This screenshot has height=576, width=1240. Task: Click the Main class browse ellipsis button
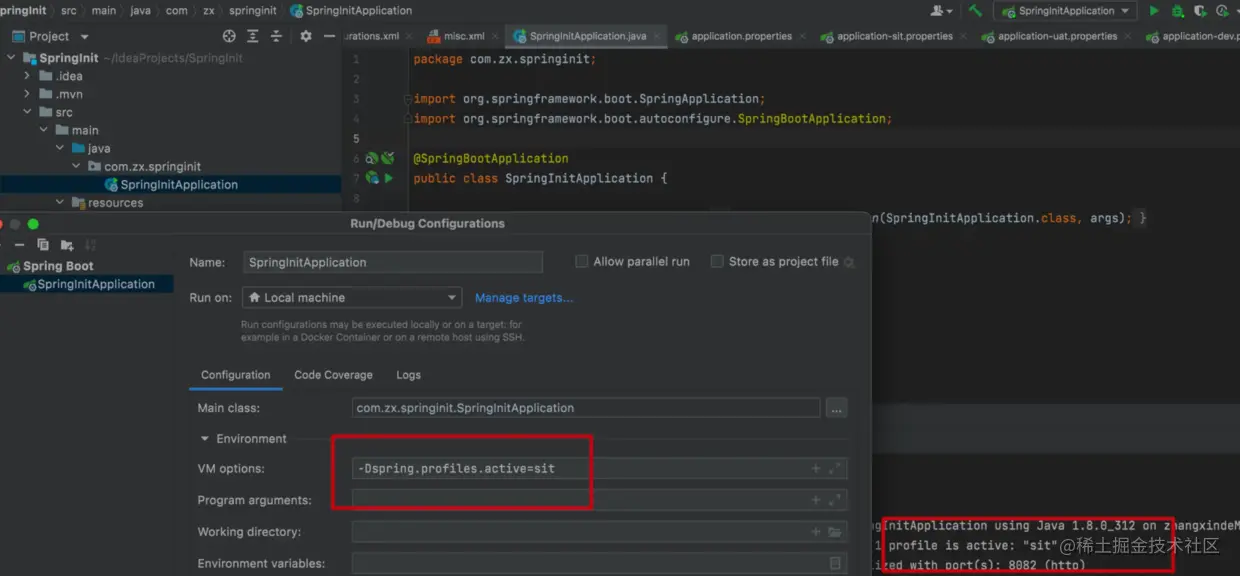click(x=837, y=408)
